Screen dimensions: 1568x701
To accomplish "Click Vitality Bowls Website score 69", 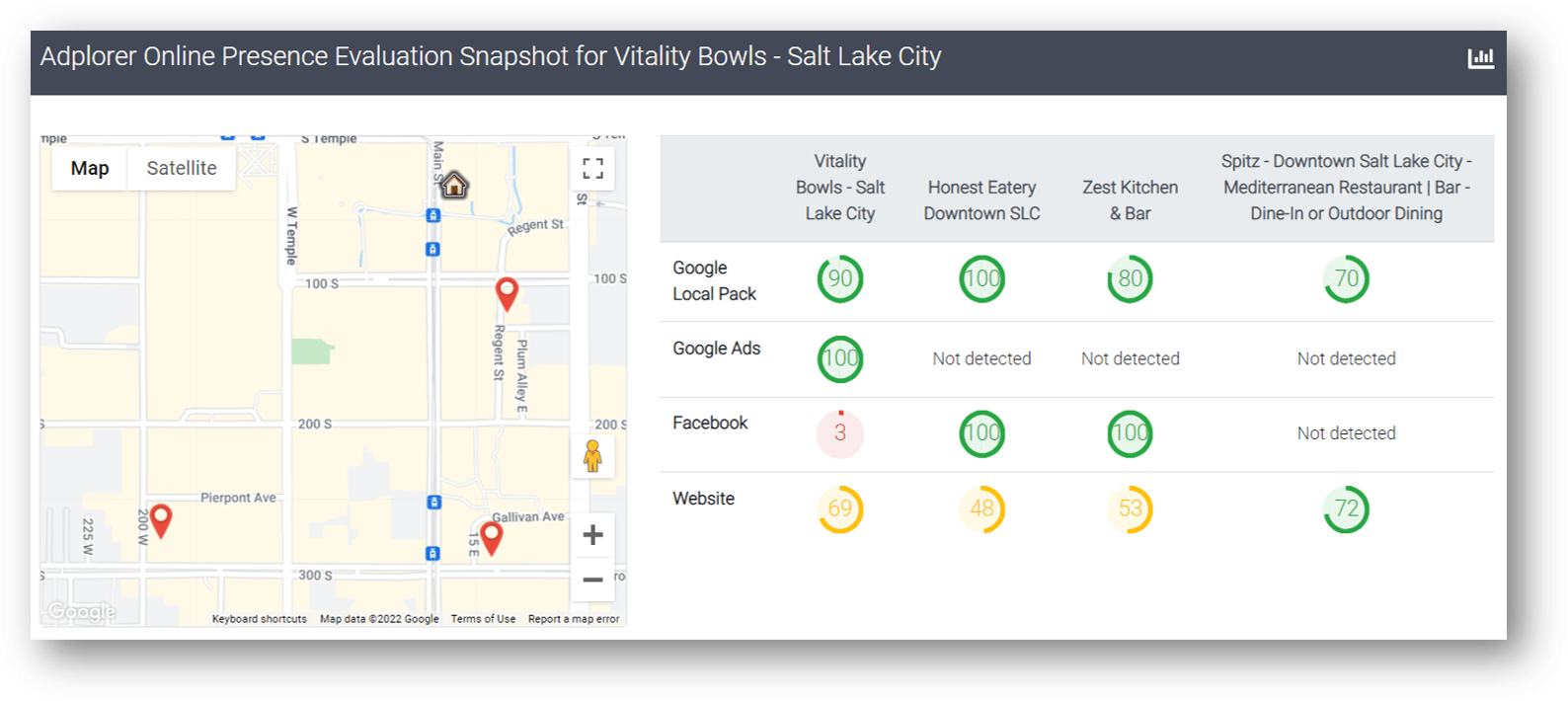I will coord(840,509).
